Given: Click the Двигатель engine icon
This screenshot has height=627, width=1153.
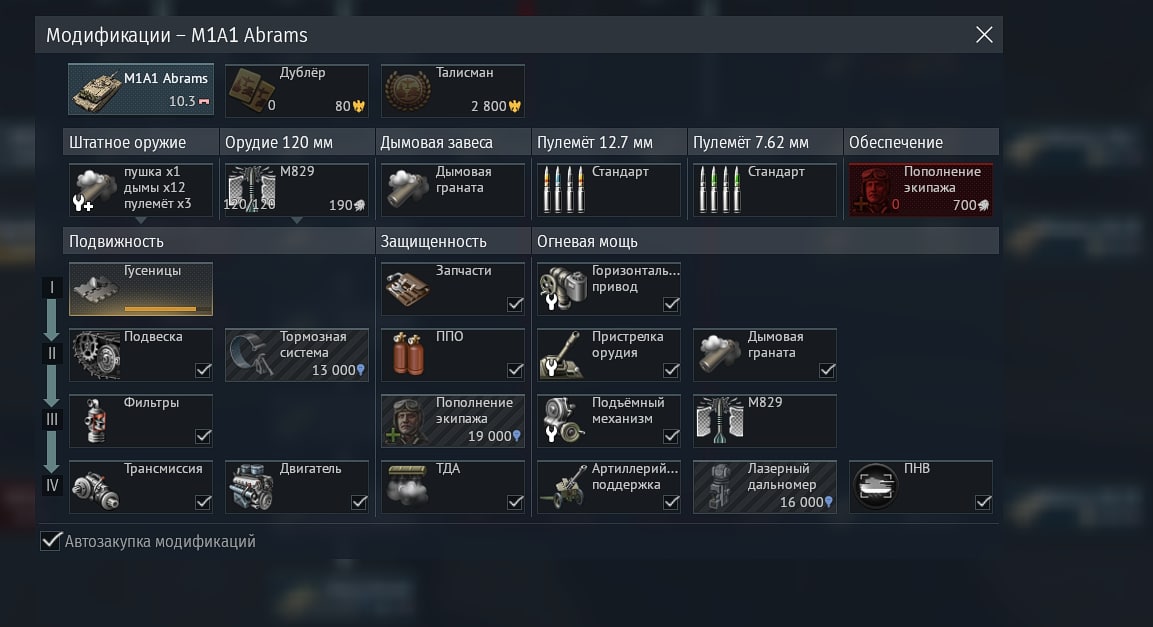Looking at the screenshot, I should coord(251,487).
